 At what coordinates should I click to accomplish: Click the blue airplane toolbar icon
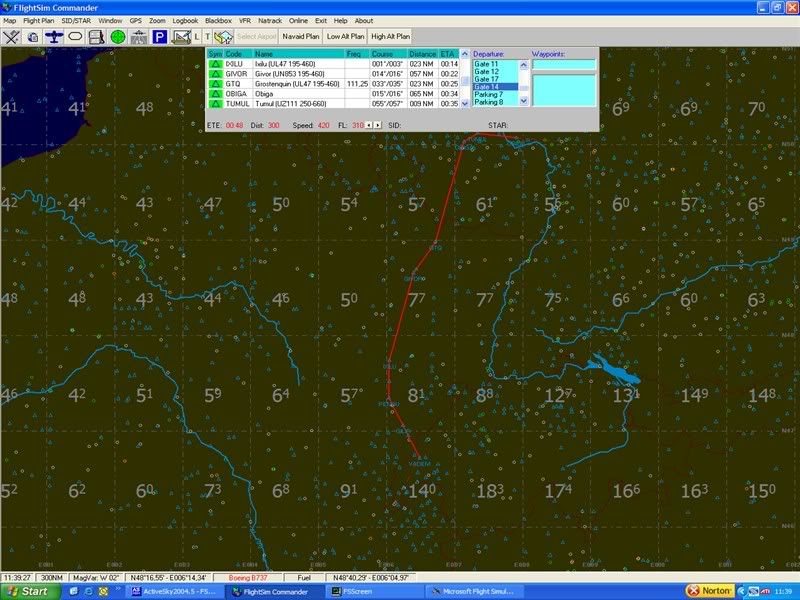tap(54, 37)
